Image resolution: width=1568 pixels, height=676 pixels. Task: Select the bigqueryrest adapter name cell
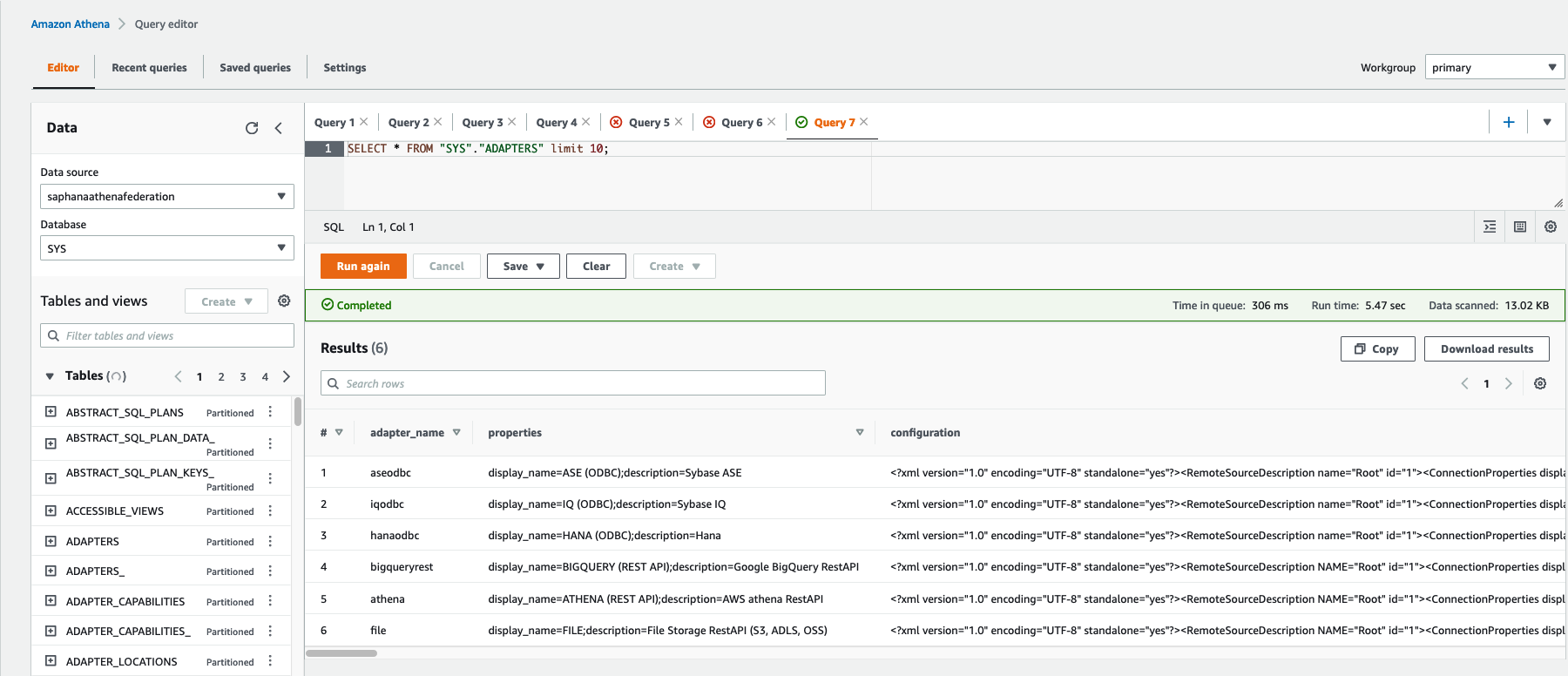coord(402,567)
